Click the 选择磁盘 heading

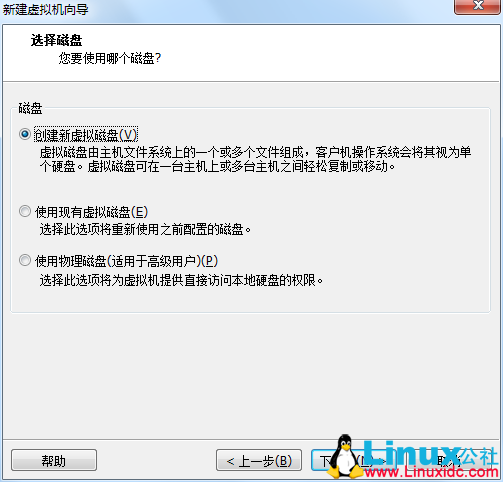[56, 40]
